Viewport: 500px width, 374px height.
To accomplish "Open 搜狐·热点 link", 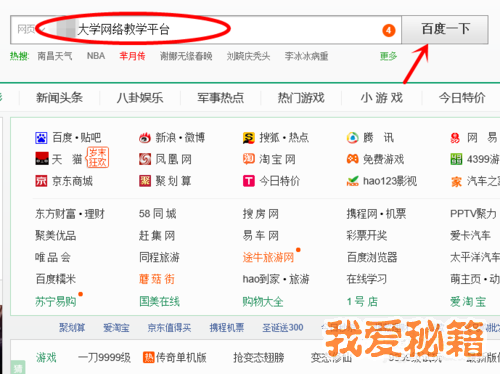I will (284, 138).
